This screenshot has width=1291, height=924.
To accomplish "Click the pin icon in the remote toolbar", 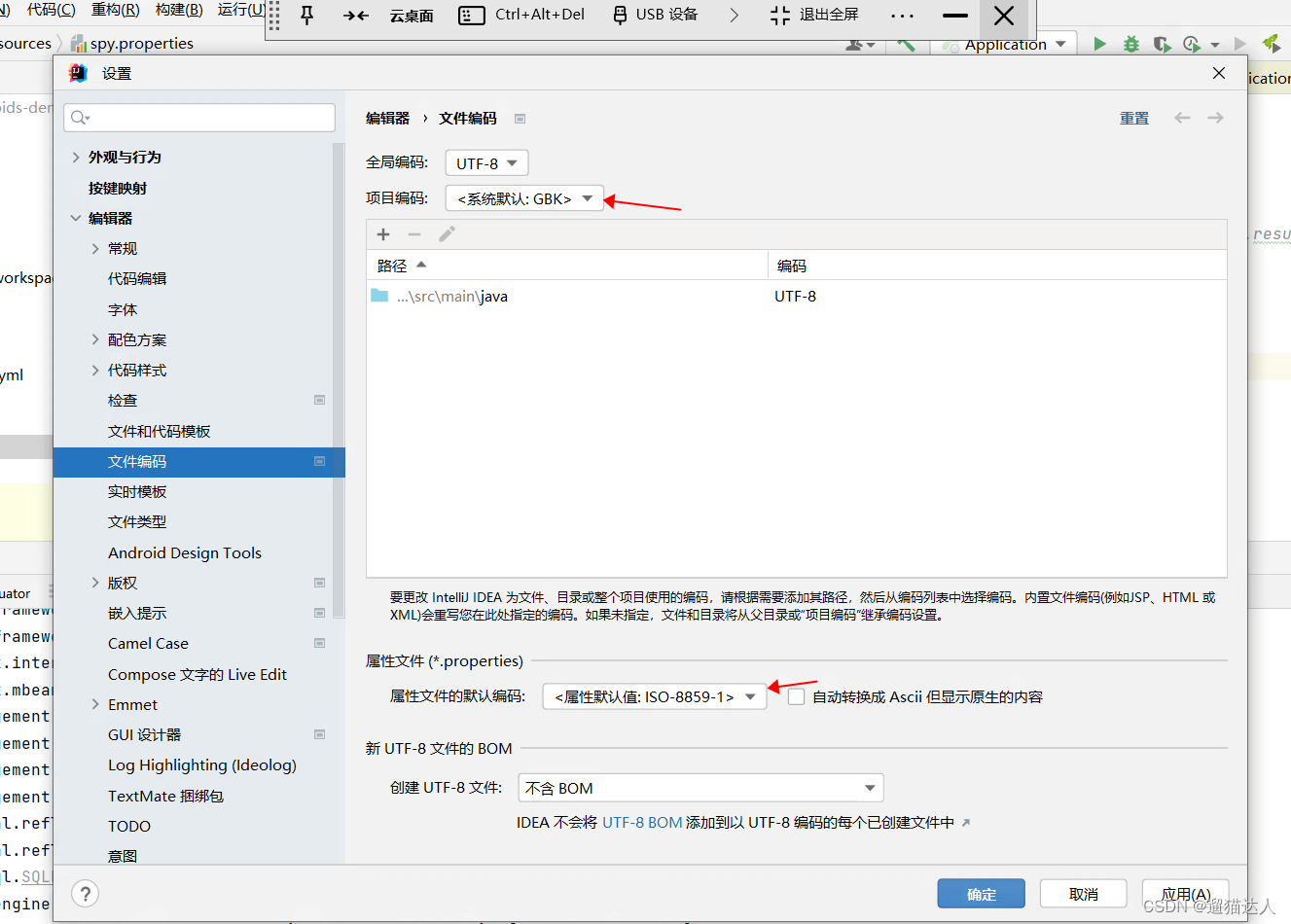I will point(307,15).
